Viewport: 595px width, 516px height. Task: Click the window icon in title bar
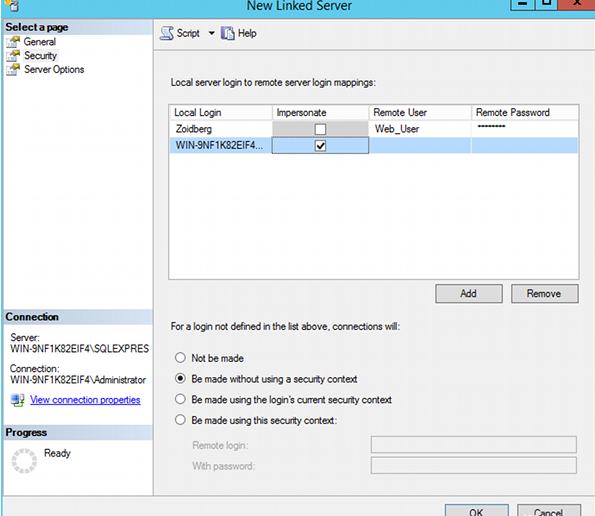click(x=12, y=5)
